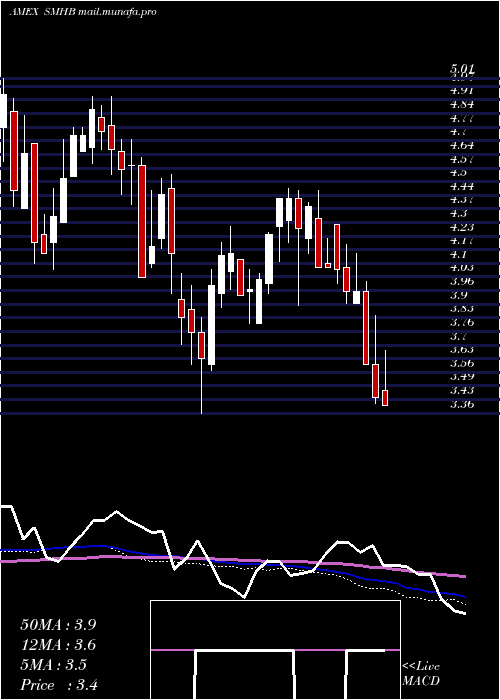The image size is (500, 700).
Task: Click the 4.84 price axis label
Action: coord(462,104)
